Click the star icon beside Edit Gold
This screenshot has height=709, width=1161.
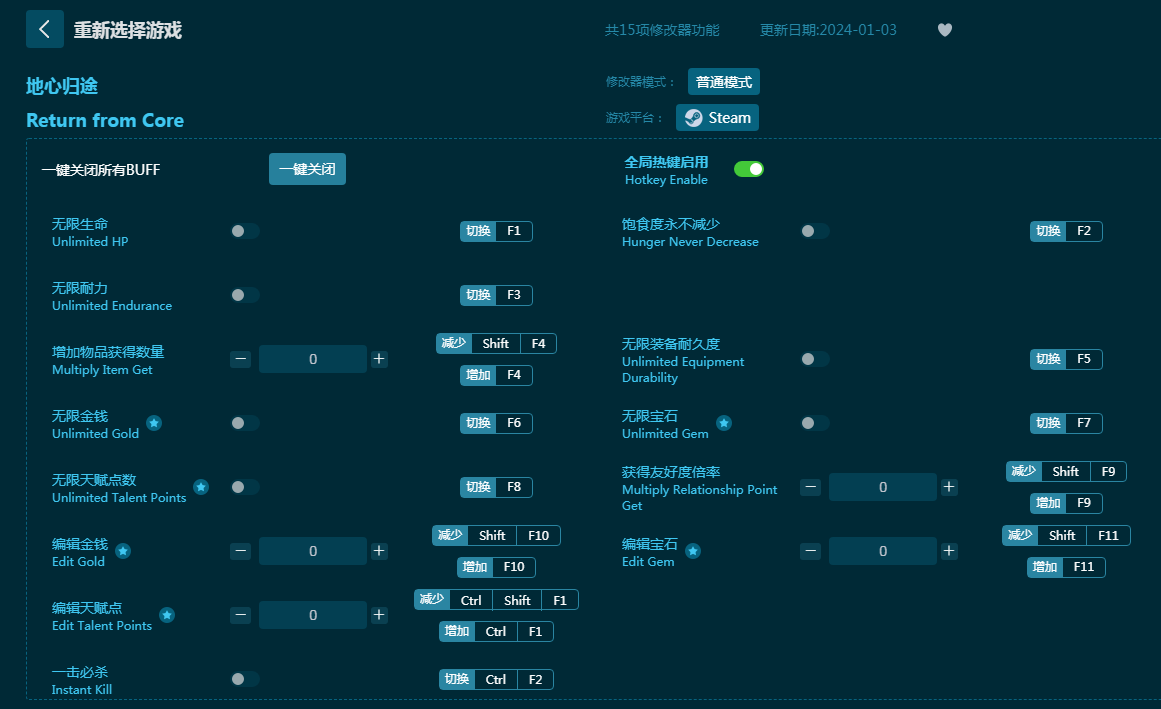tap(123, 551)
